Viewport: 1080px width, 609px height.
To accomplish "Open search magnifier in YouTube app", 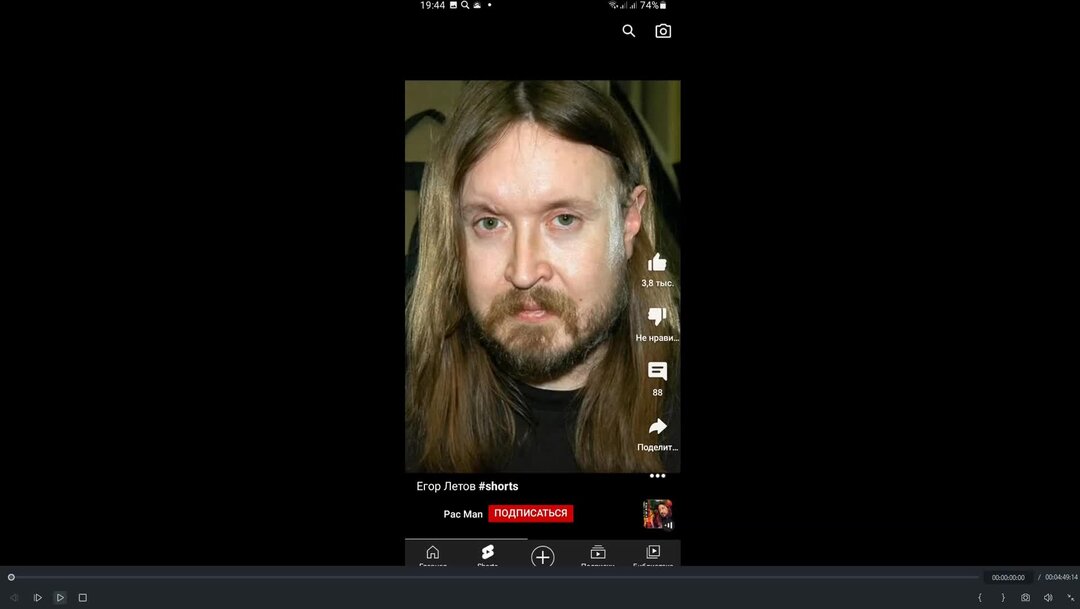I will (628, 31).
